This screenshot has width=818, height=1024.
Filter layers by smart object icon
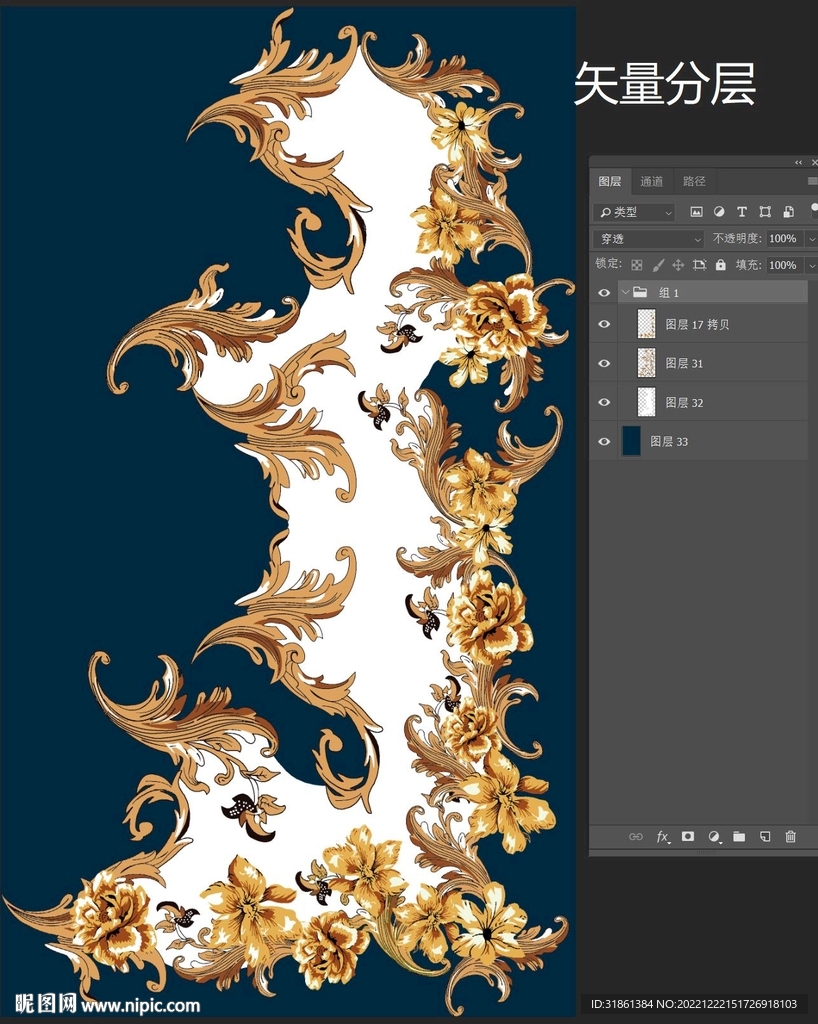789,212
